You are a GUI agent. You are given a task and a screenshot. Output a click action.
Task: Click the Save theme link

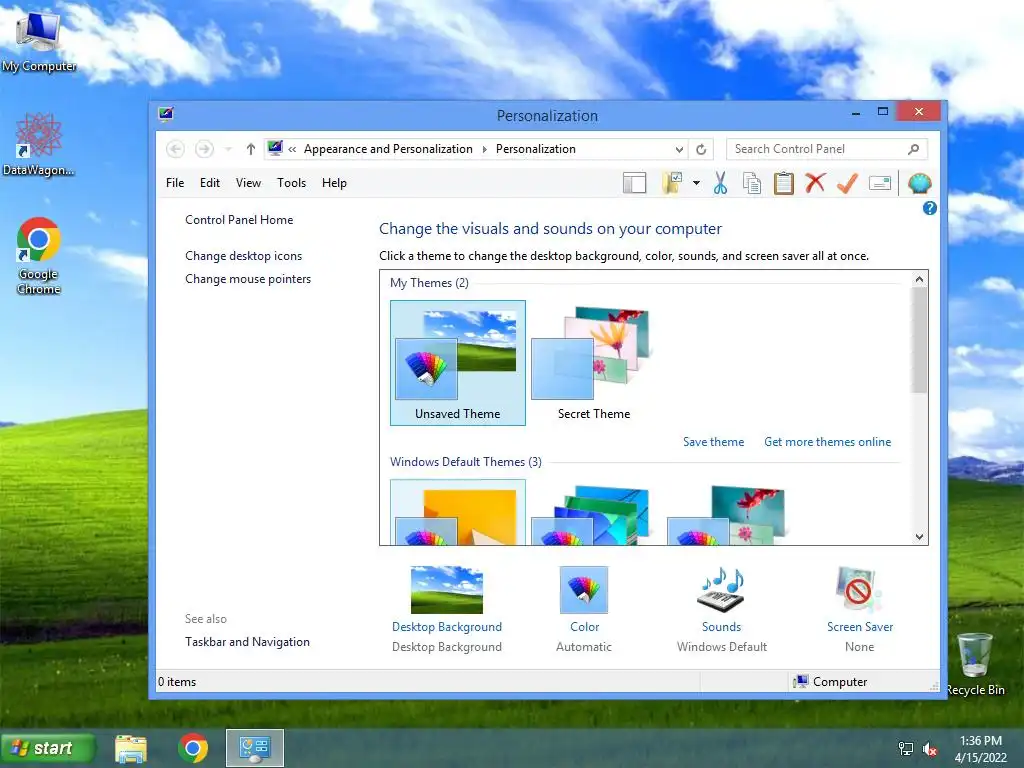pyautogui.click(x=714, y=442)
